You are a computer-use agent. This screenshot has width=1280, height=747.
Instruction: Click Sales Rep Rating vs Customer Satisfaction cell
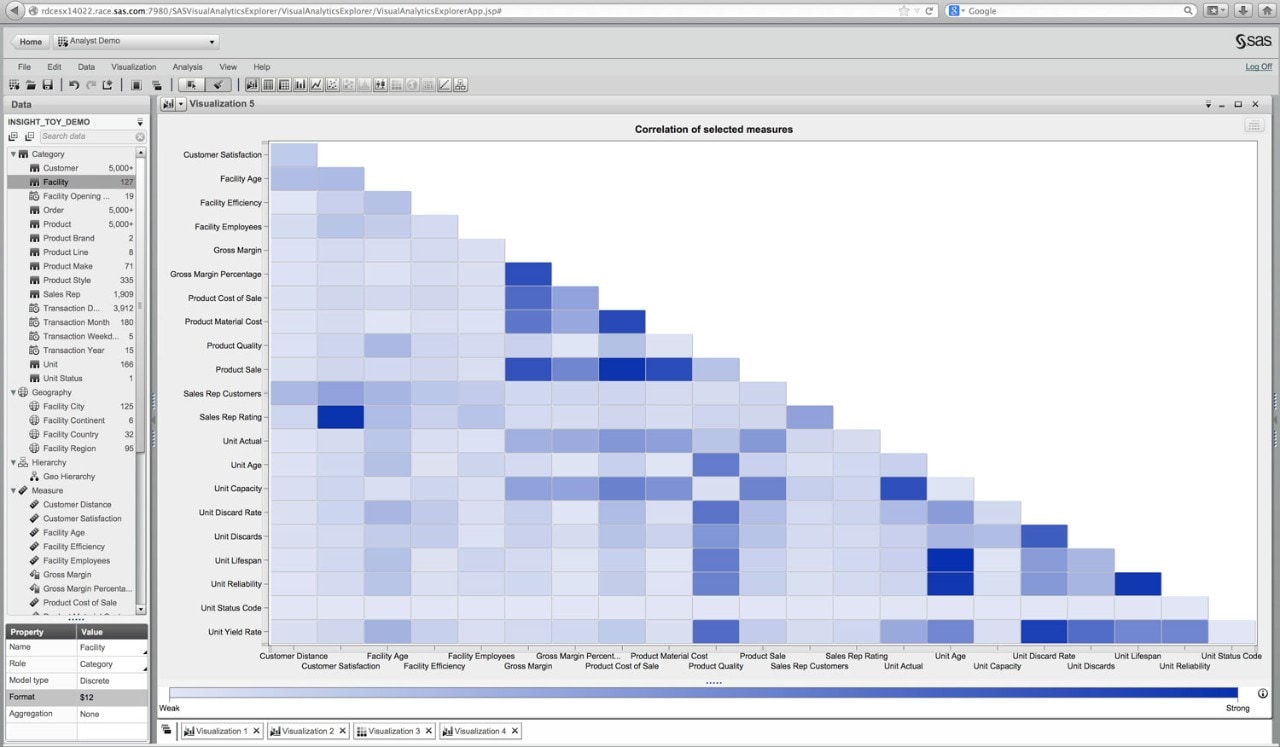point(341,417)
